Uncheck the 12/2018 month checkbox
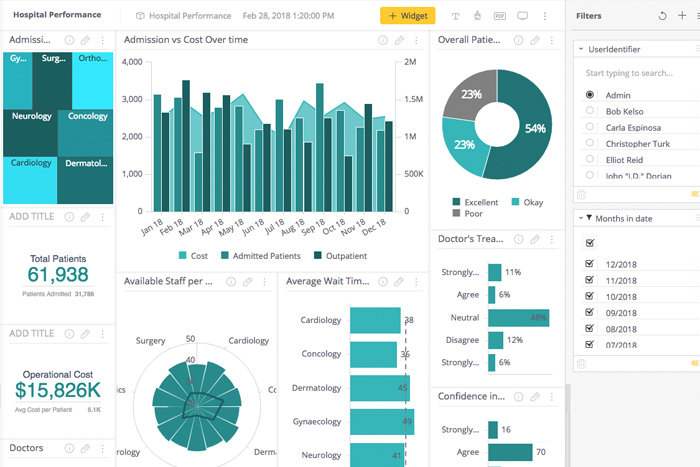Screen dimensions: 700x467 click(589, 264)
